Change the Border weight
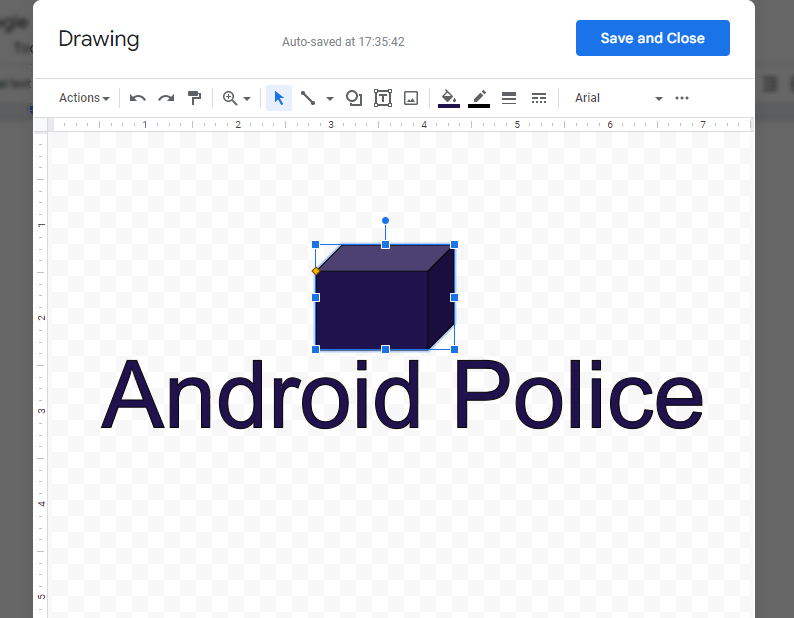The height and width of the screenshot is (618, 794). click(x=509, y=98)
